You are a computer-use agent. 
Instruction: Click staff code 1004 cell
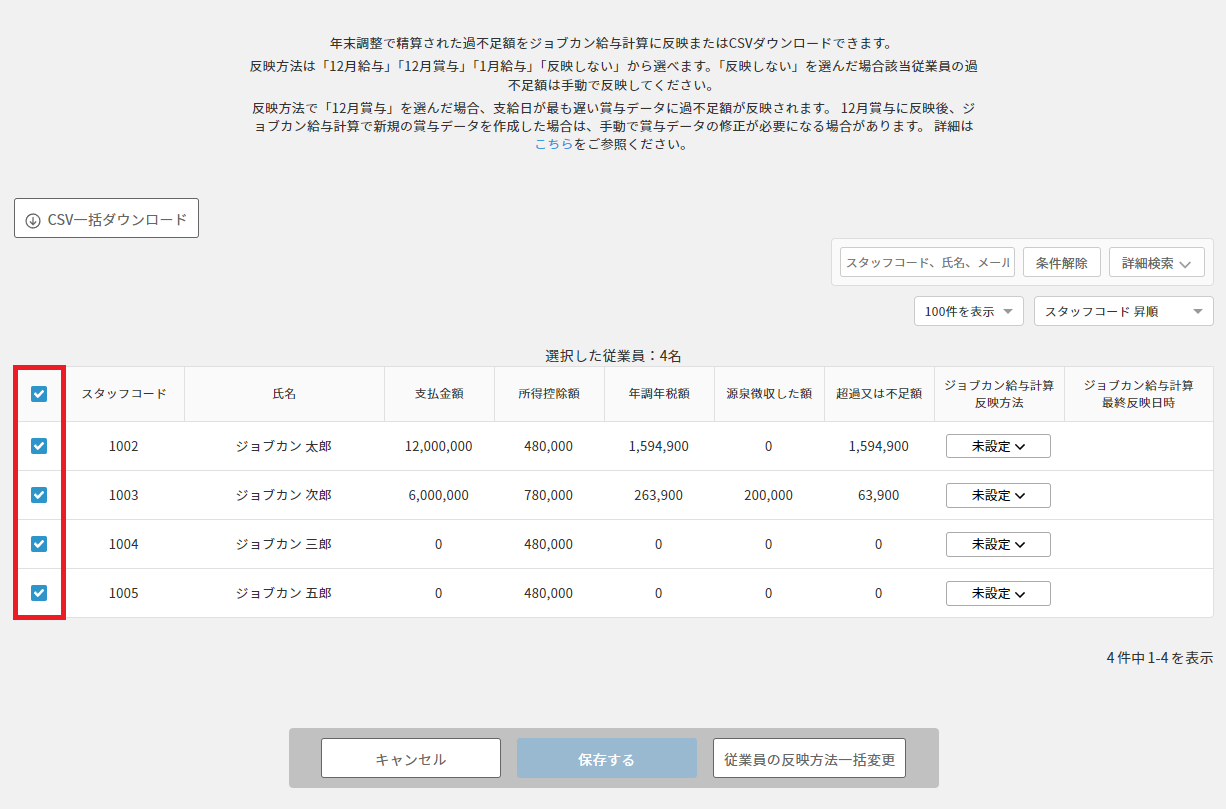(124, 544)
